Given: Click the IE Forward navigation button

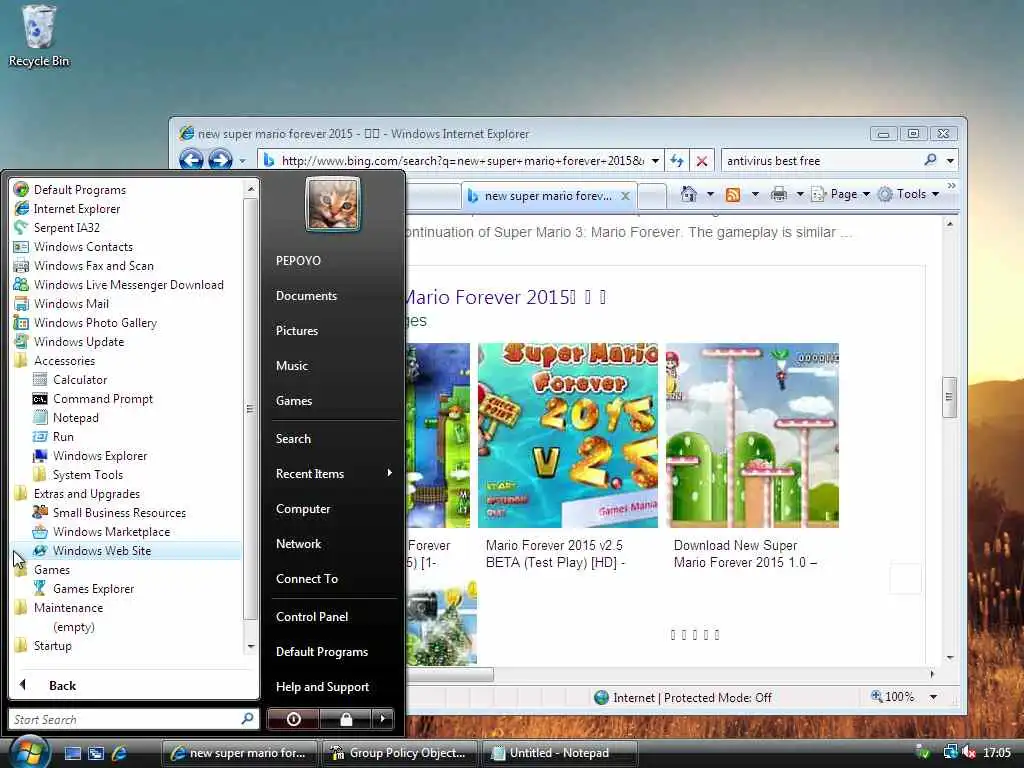Looking at the screenshot, I should coord(220,160).
